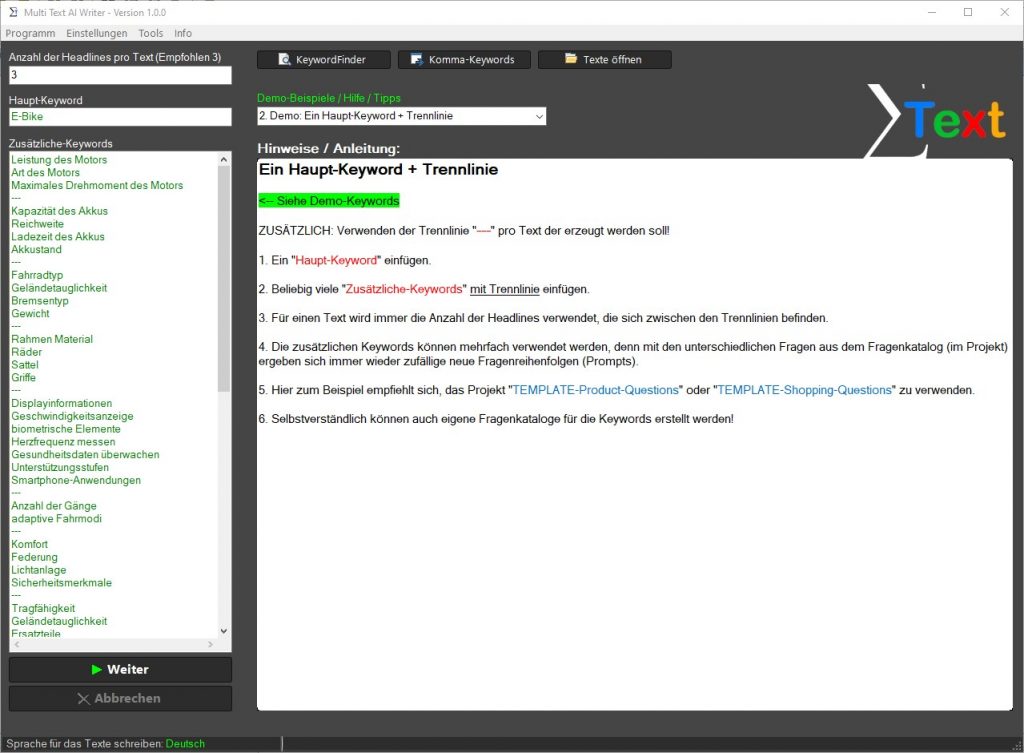Click the Haupt-Keyword field containing E-Bike
1024x753 pixels.
click(120, 117)
